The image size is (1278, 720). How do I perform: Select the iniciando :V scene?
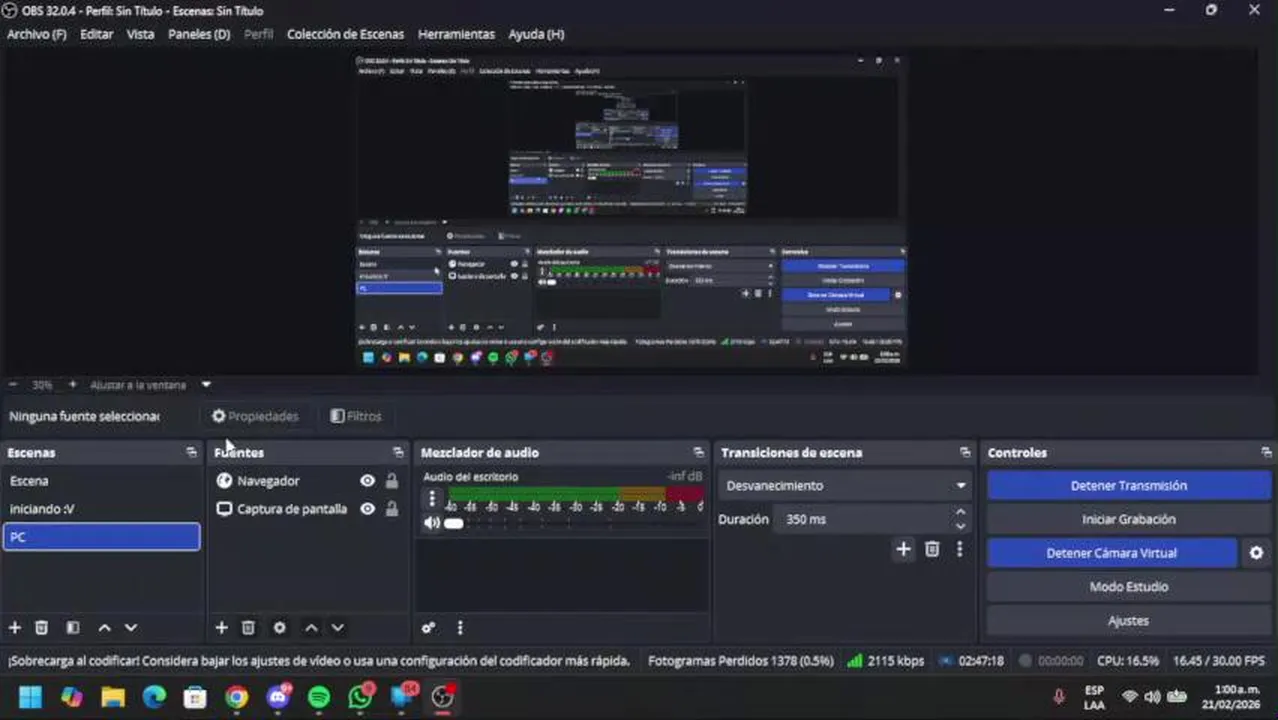click(x=101, y=509)
